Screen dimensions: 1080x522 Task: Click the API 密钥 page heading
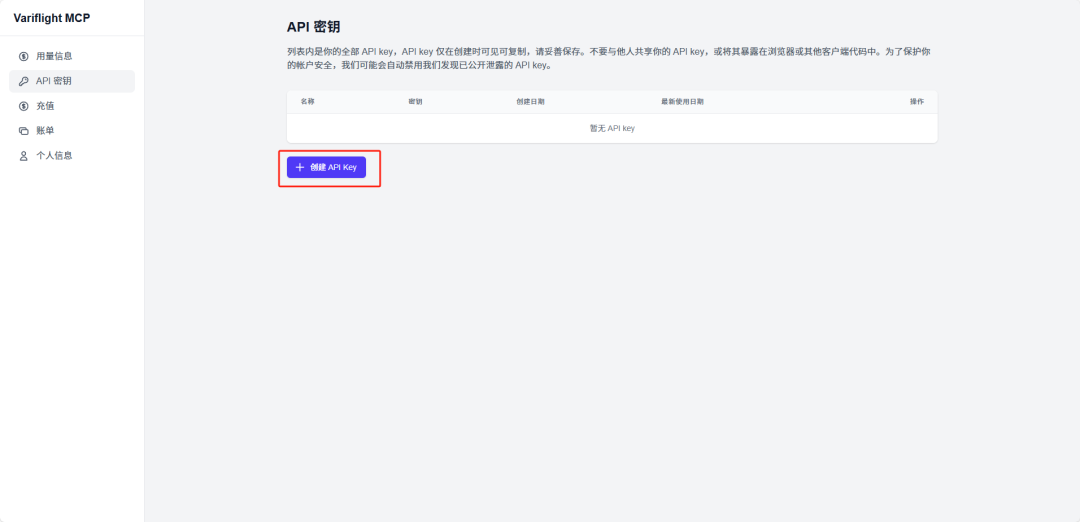[x=313, y=28]
